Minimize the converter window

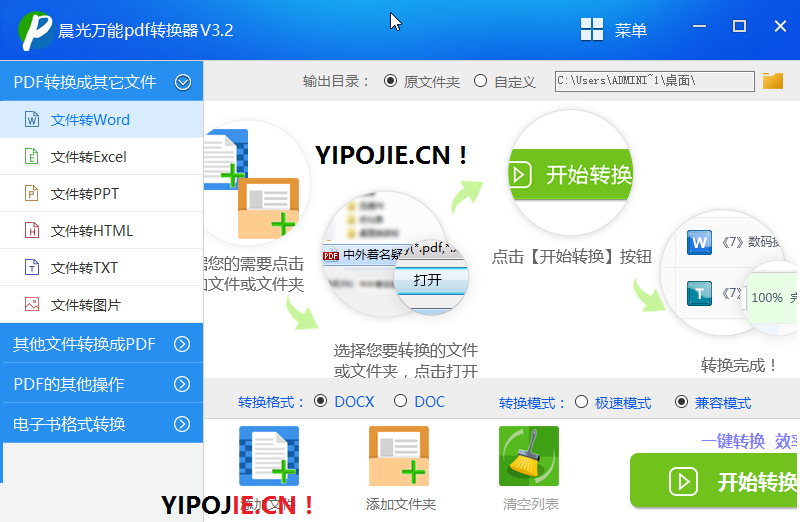699,26
